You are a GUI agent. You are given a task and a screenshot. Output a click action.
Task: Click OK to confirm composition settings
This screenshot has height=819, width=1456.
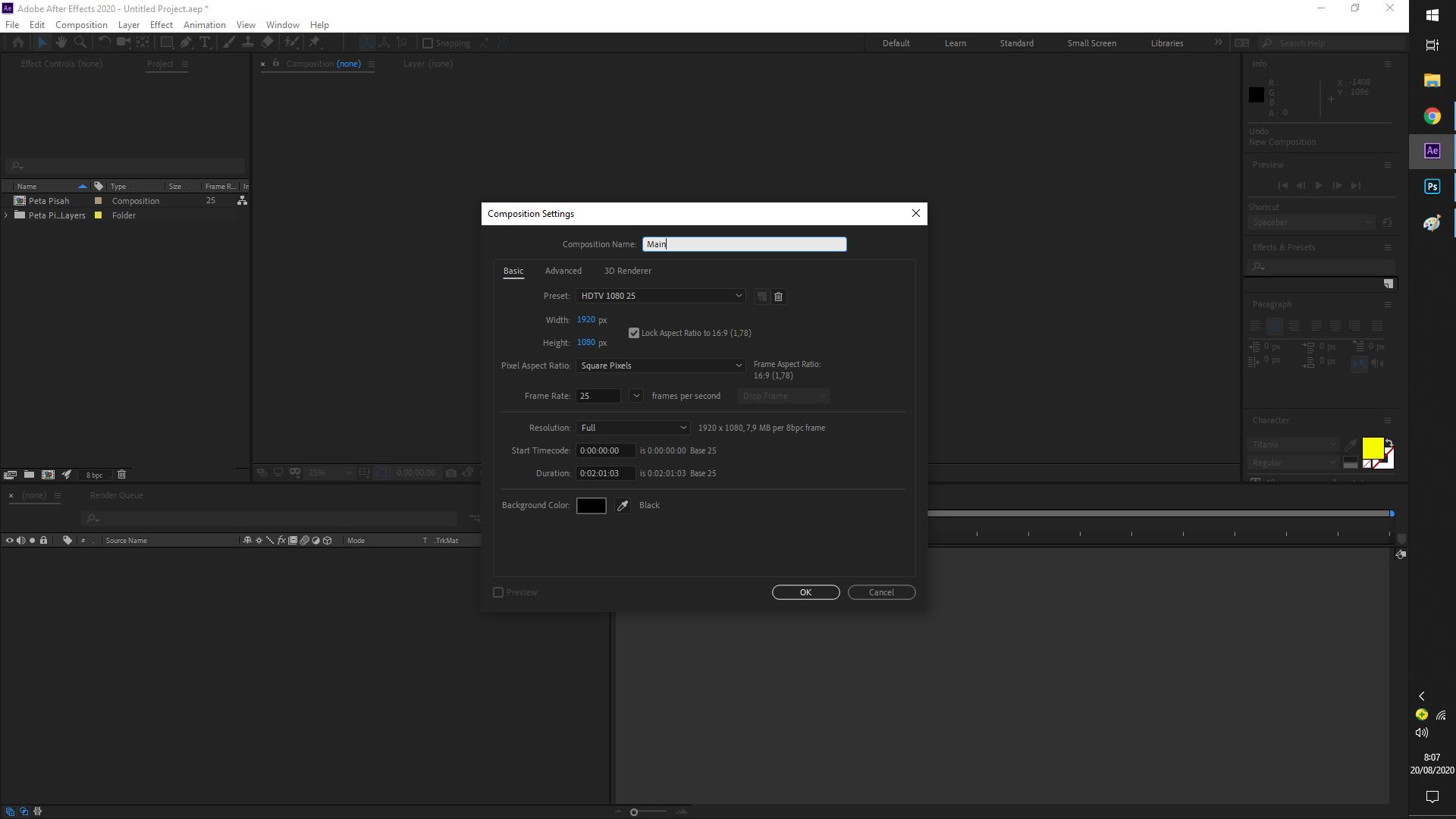coord(805,592)
